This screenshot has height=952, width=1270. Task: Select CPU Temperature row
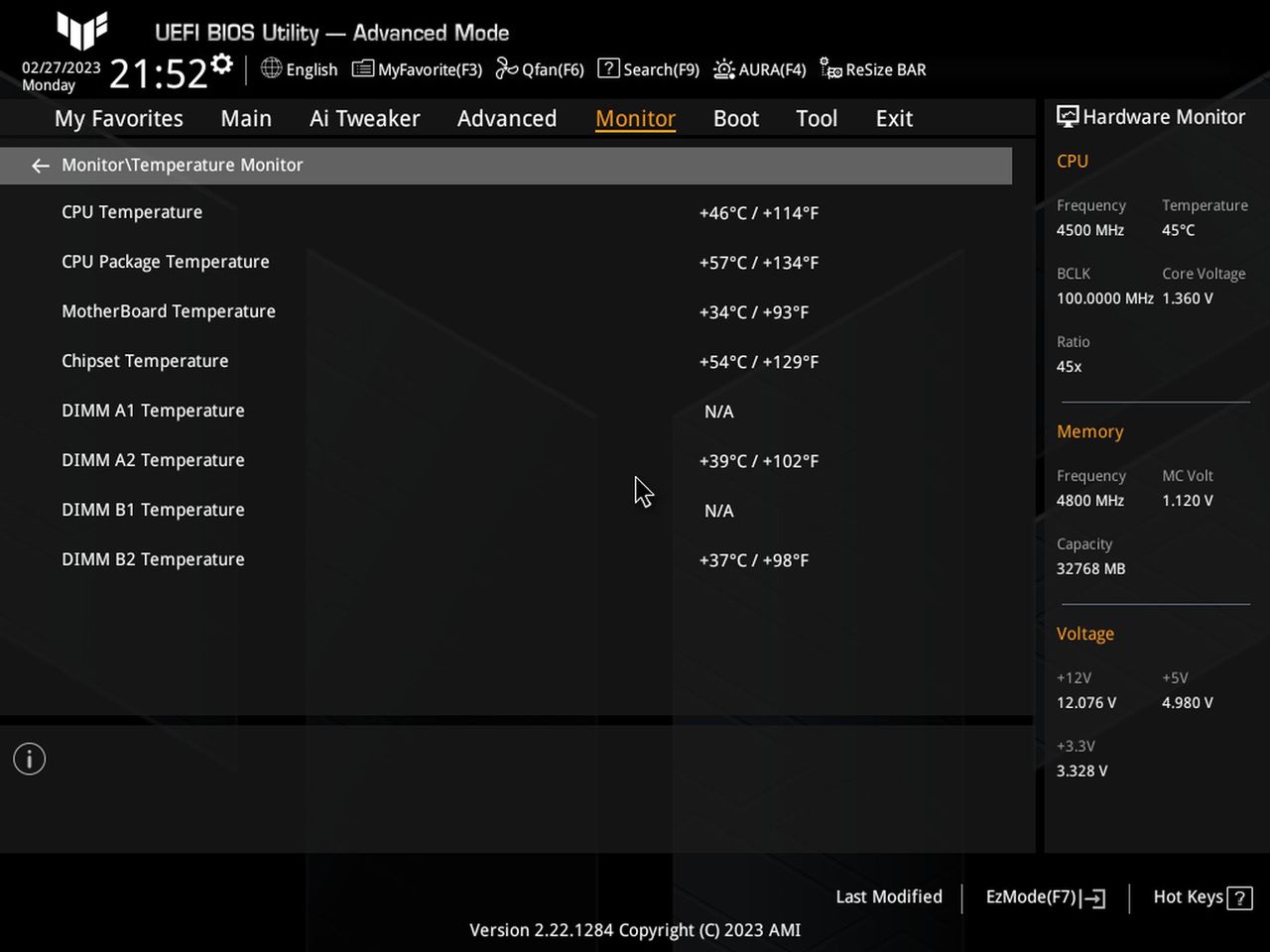click(506, 212)
